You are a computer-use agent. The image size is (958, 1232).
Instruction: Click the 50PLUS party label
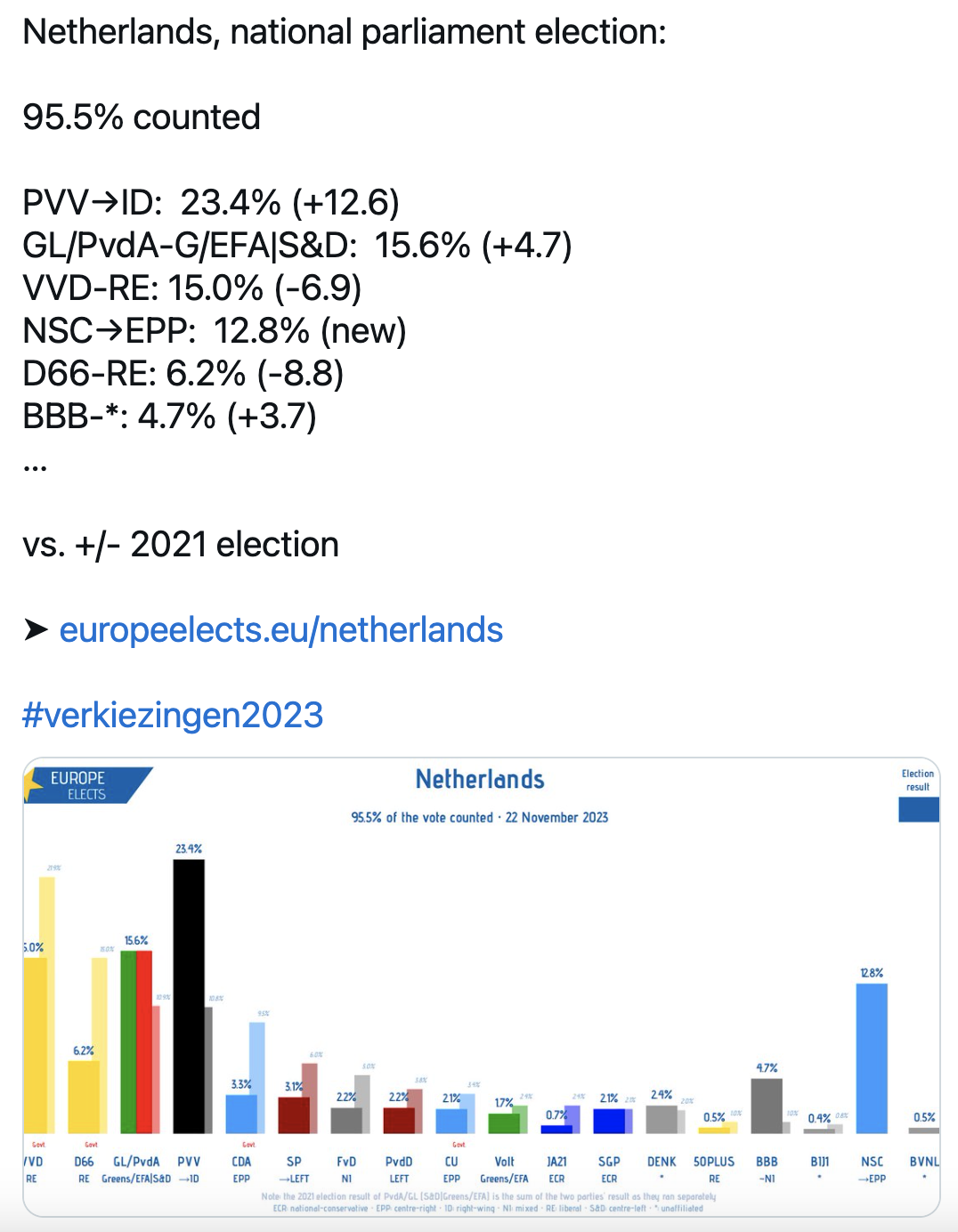714,1162
